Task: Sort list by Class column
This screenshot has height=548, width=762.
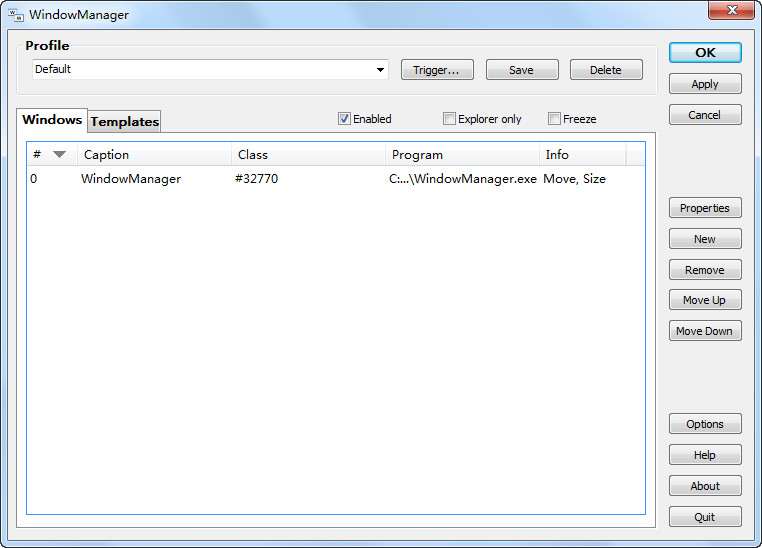Action: pos(308,154)
